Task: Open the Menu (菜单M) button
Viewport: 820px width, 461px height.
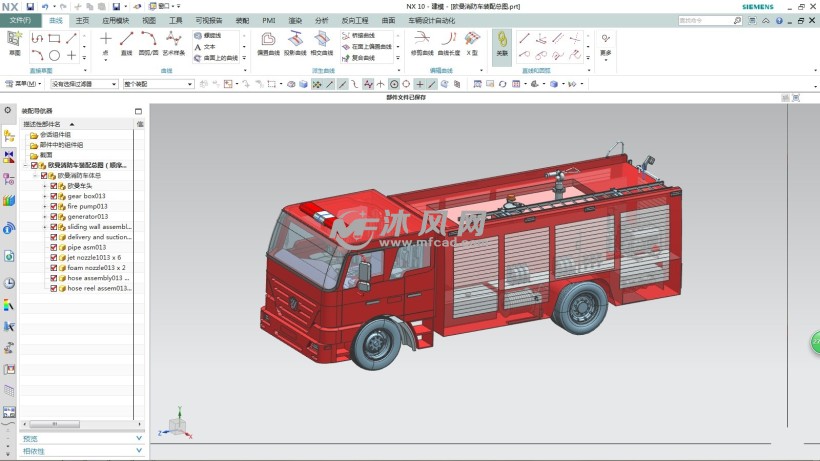Action: (x=23, y=84)
